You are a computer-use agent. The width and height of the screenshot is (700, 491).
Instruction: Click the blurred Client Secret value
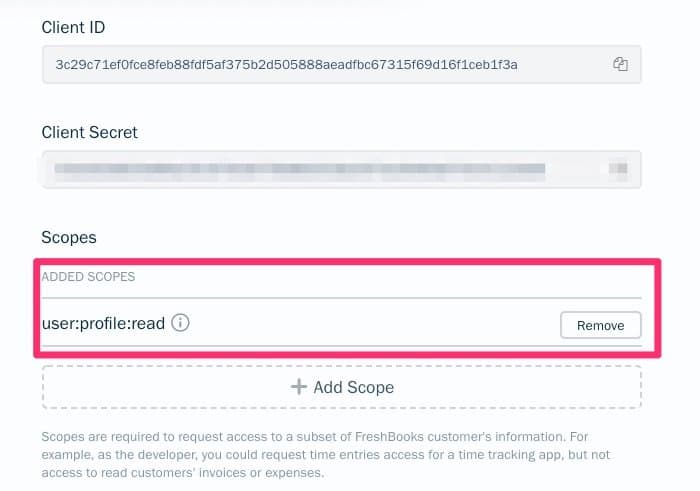click(x=300, y=170)
